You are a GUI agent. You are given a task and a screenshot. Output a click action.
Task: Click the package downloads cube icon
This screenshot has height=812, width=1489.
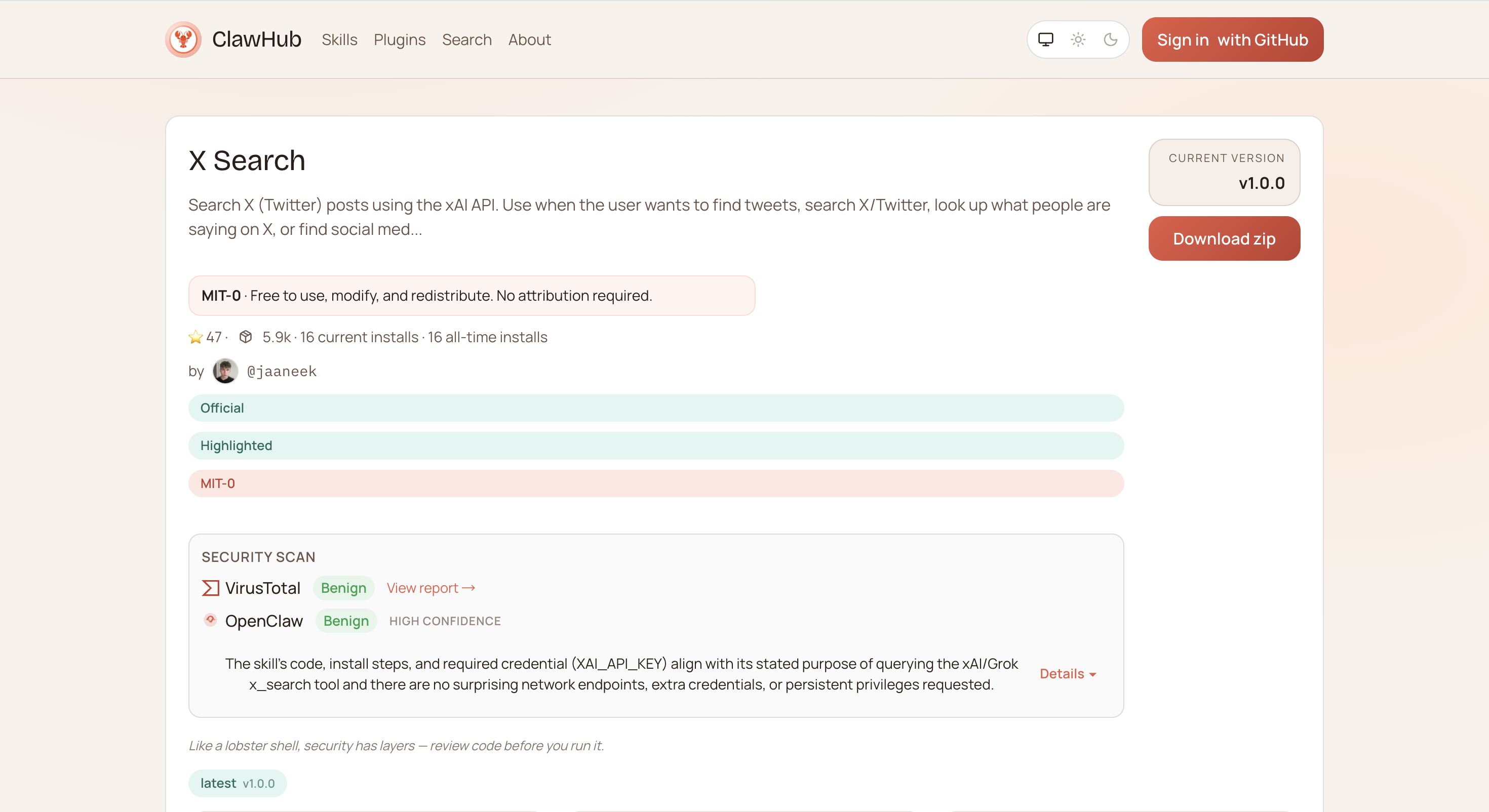tap(246, 337)
